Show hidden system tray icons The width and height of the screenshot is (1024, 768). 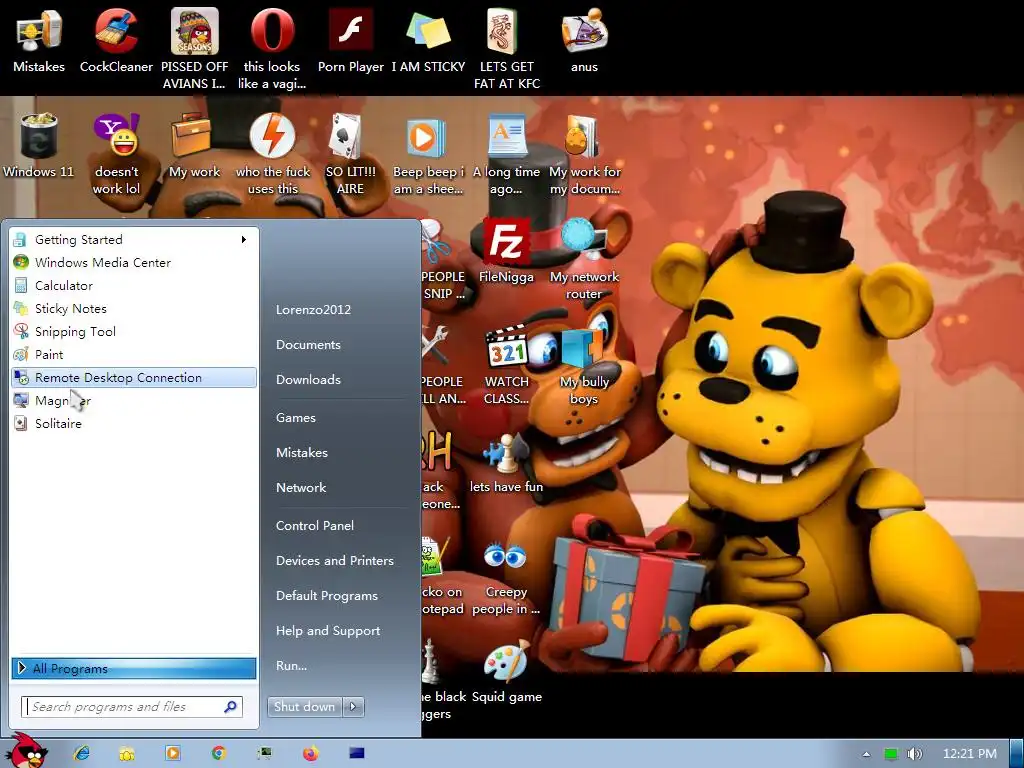point(866,754)
